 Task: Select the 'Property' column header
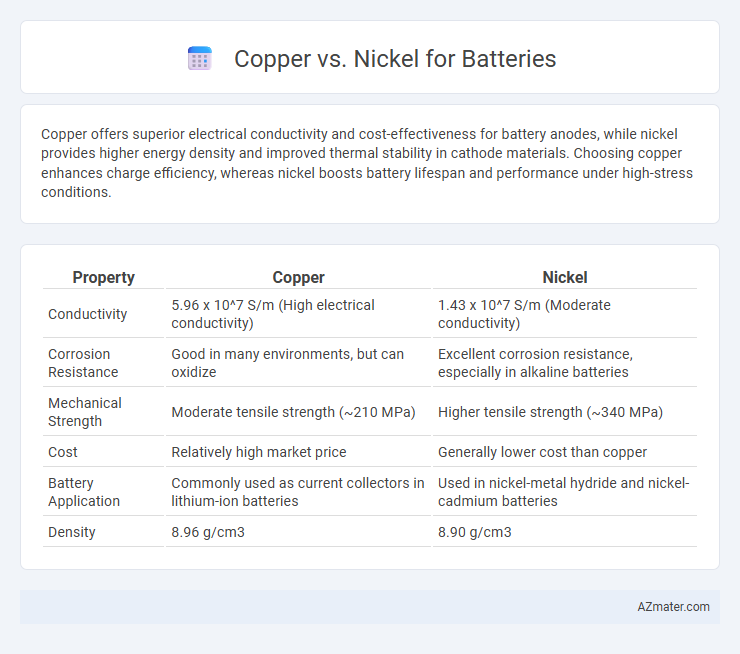pyautogui.click(x=103, y=277)
